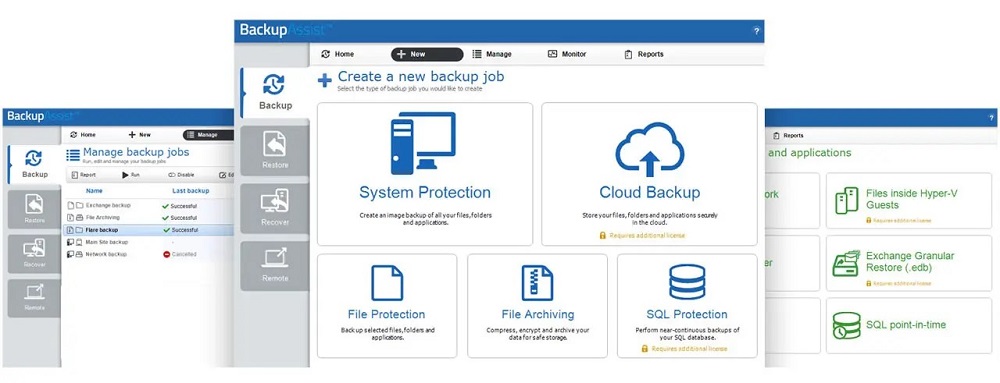The height and width of the screenshot is (383, 1000).
Task: Click SQL point-in-time title text
Action: (x=906, y=325)
